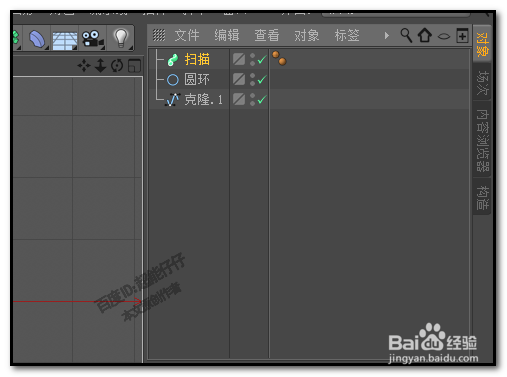The image size is (507, 377).
Task: Click the spline icon beside 克隆.1
Action: coord(173,100)
